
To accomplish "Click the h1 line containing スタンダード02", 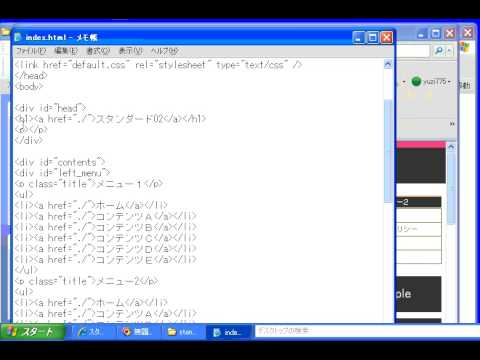I will 110,119.
